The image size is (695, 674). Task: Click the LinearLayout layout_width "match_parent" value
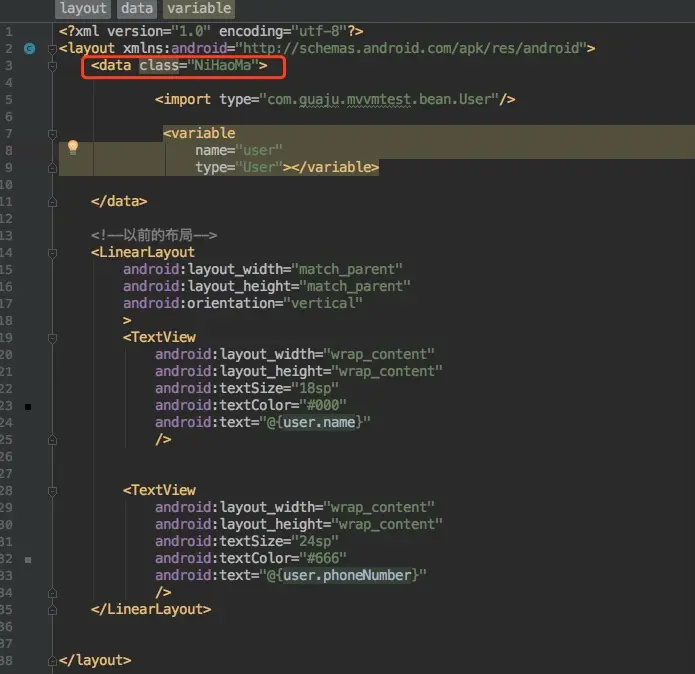pos(347,269)
